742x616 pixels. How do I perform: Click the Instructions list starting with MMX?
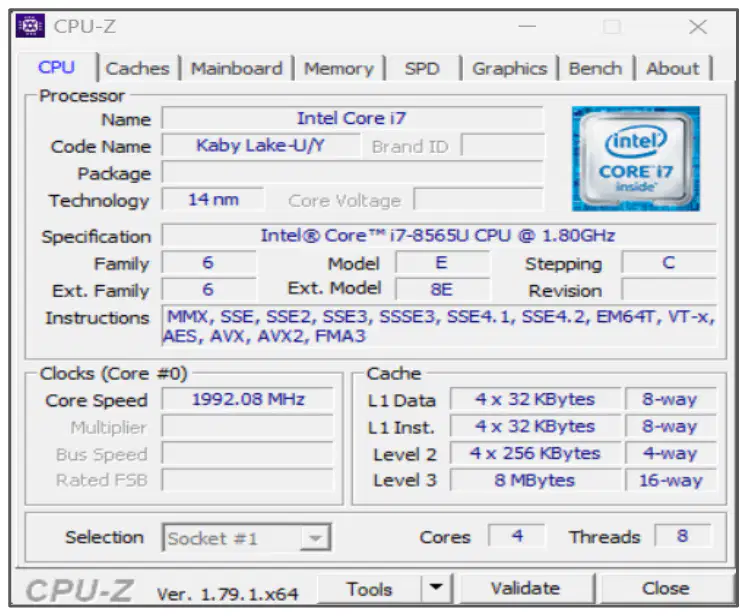tap(439, 326)
